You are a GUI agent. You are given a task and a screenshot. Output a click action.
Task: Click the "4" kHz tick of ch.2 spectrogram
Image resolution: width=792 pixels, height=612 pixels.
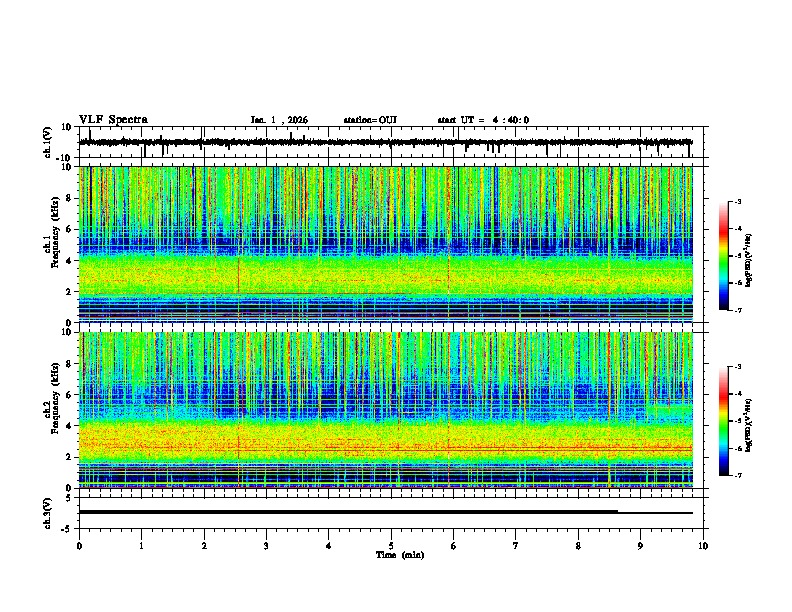point(70,426)
